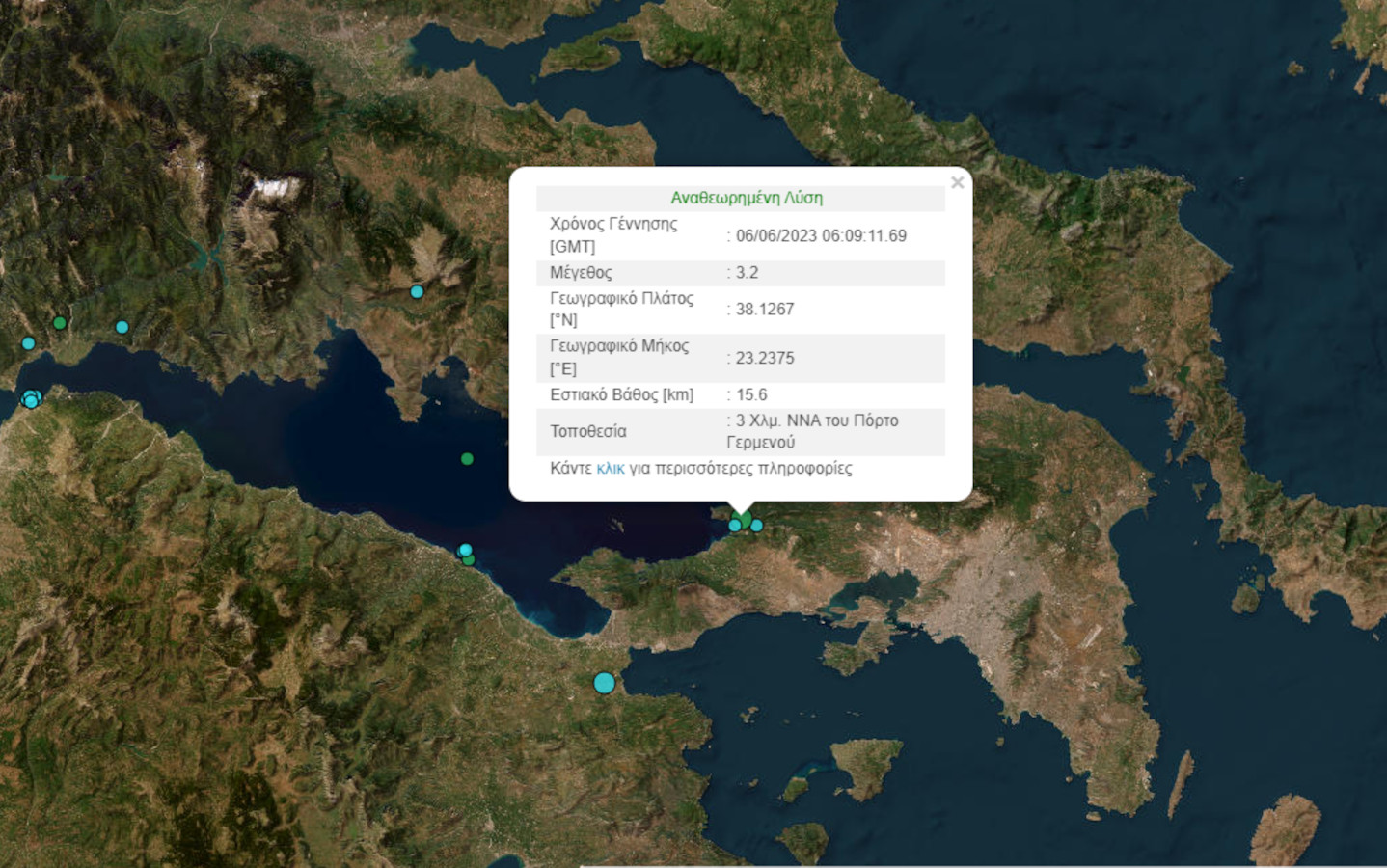Image resolution: width=1387 pixels, height=868 pixels.
Task: Select the cyan marker on the gulf's southern shore
Action: point(465,550)
